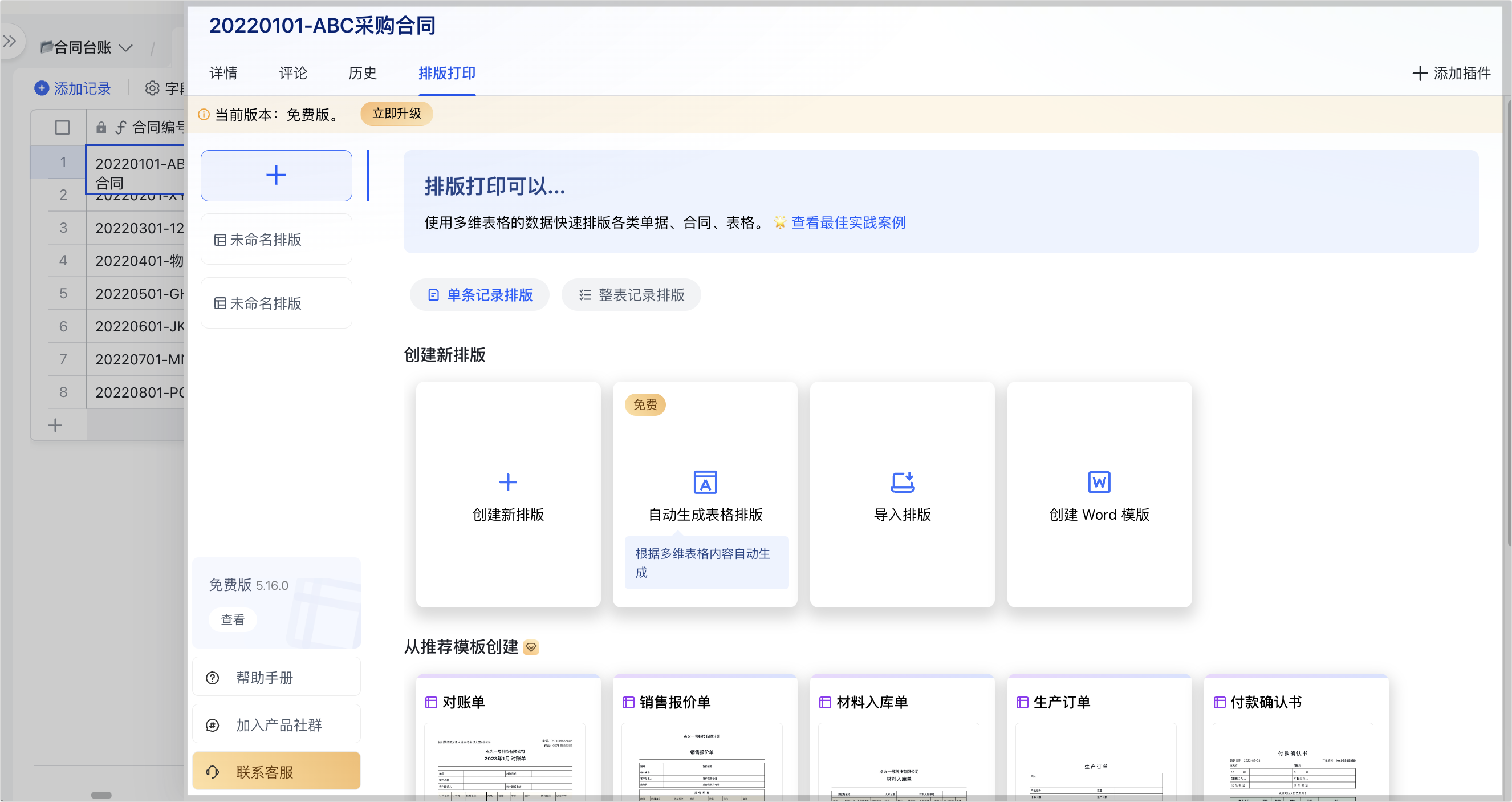This screenshot has width=1512, height=802.
Task: Open field settings gear icon
Action: click(x=152, y=88)
